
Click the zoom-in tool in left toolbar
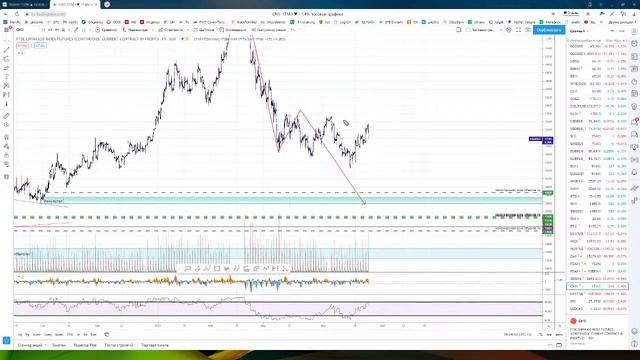[x=6, y=125]
